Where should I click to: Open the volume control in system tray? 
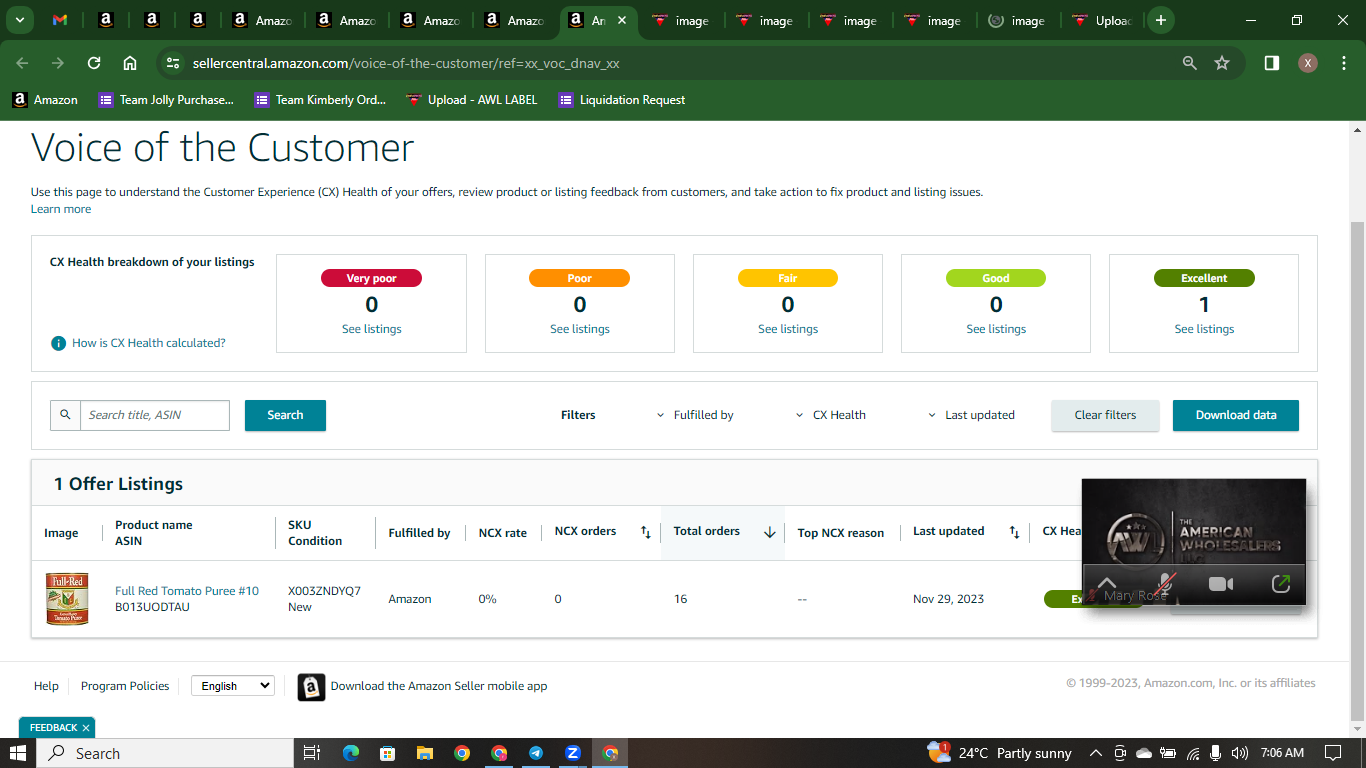tap(1240, 753)
